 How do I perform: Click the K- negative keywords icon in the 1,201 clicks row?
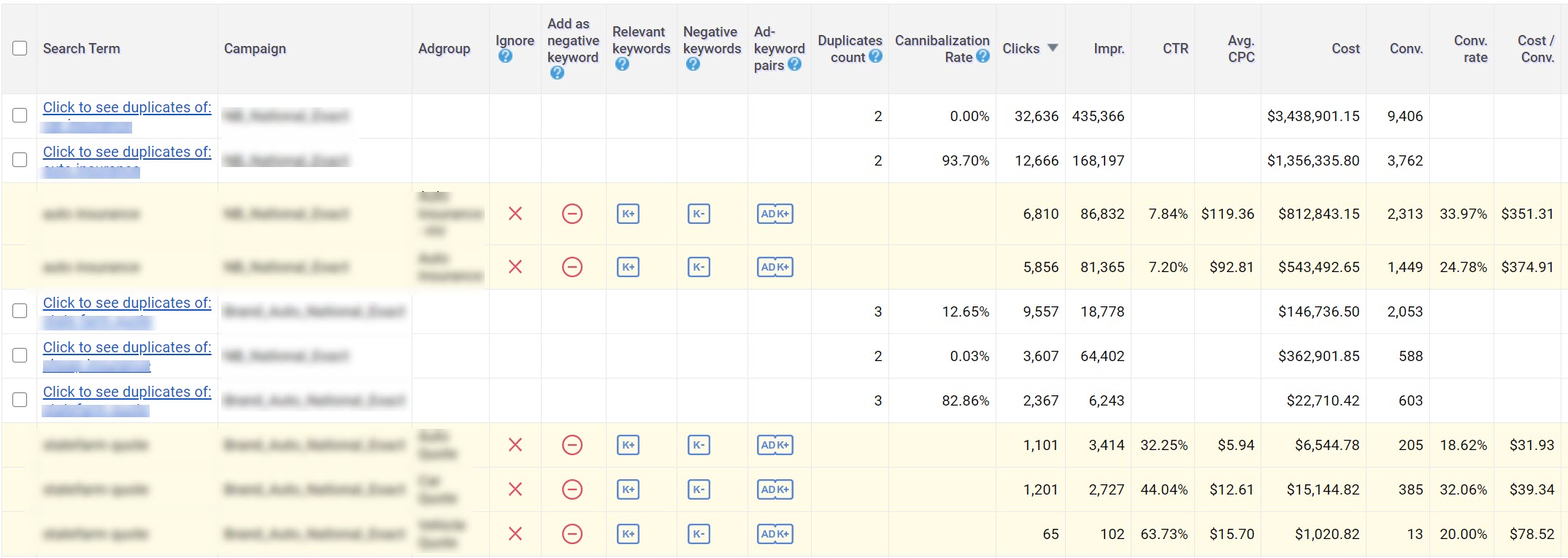tap(699, 489)
